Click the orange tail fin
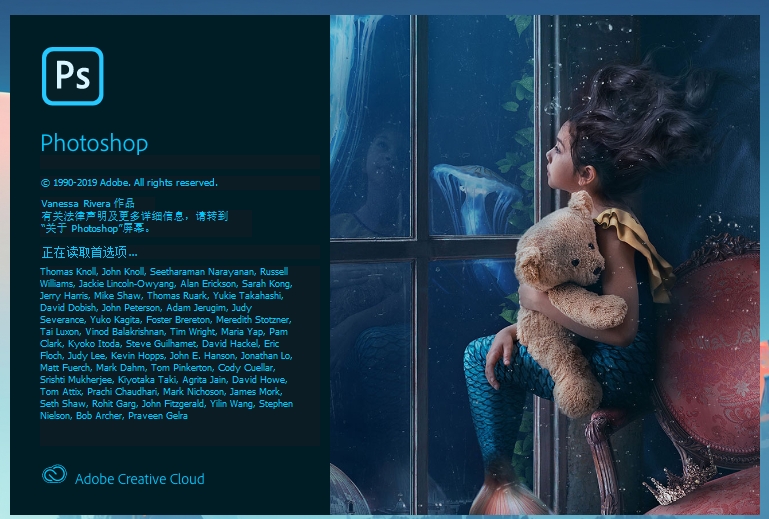The width and height of the screenshot is (769, 519). pyautogui.click(x=505, y=495)
